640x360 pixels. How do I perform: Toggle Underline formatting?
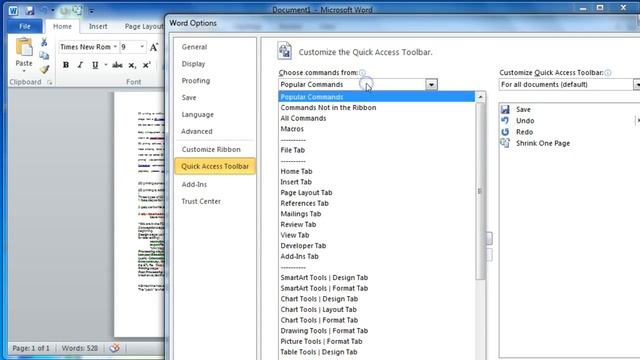(95, 65)
